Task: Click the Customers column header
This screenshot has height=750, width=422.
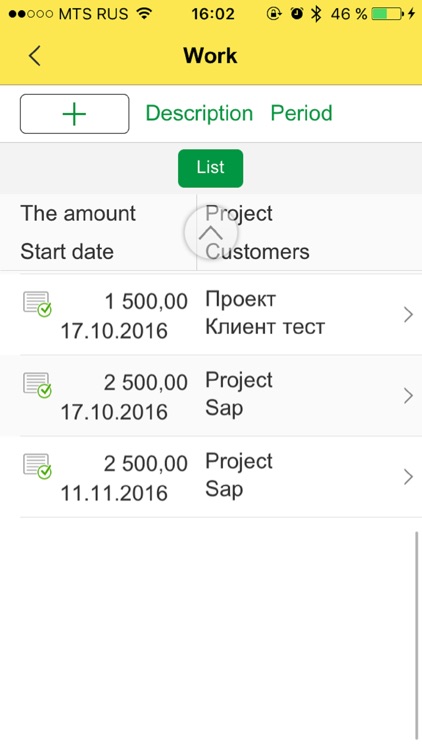Action: tap(257, 252)
